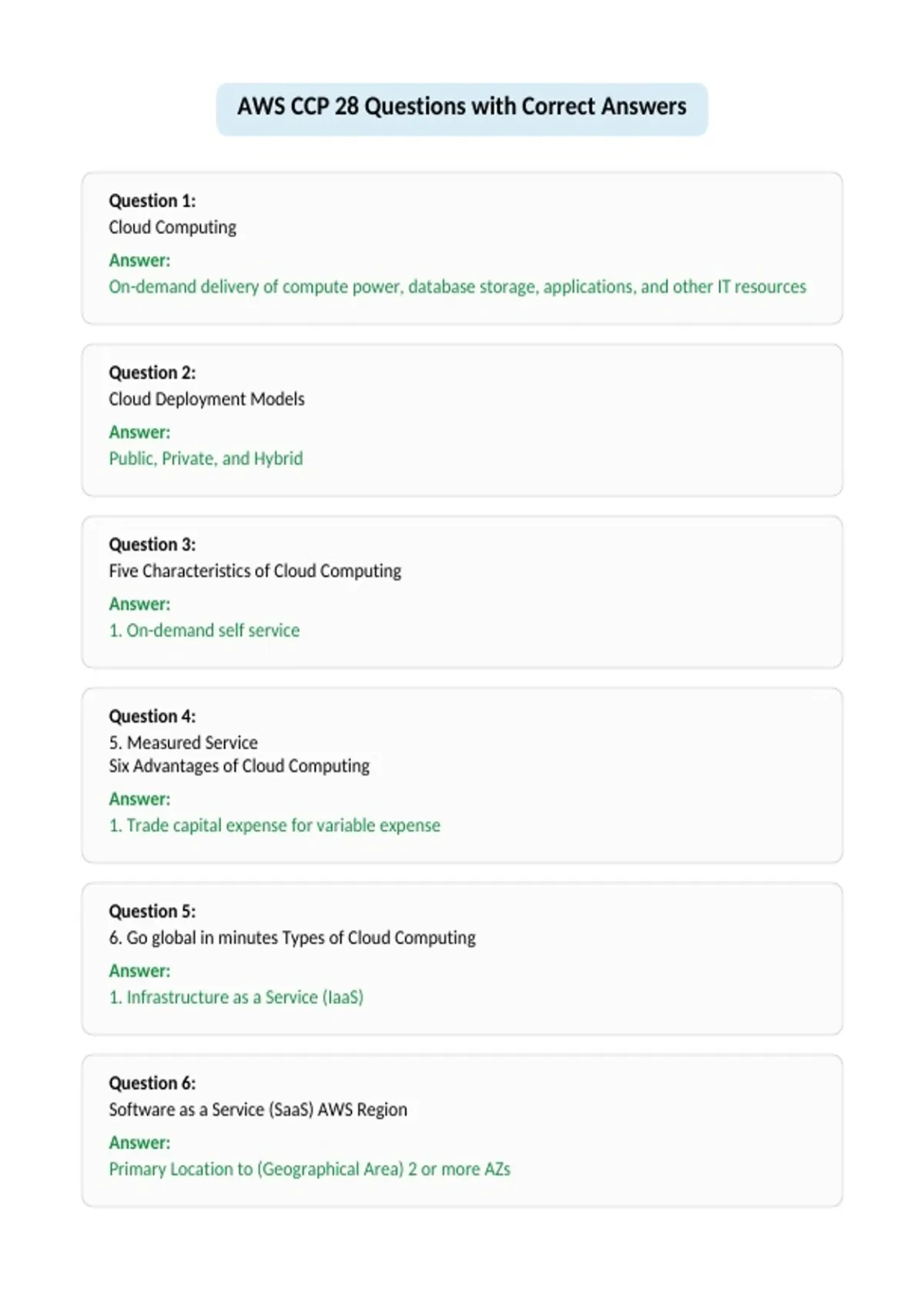Select the Question 4 label

(152, 716)
